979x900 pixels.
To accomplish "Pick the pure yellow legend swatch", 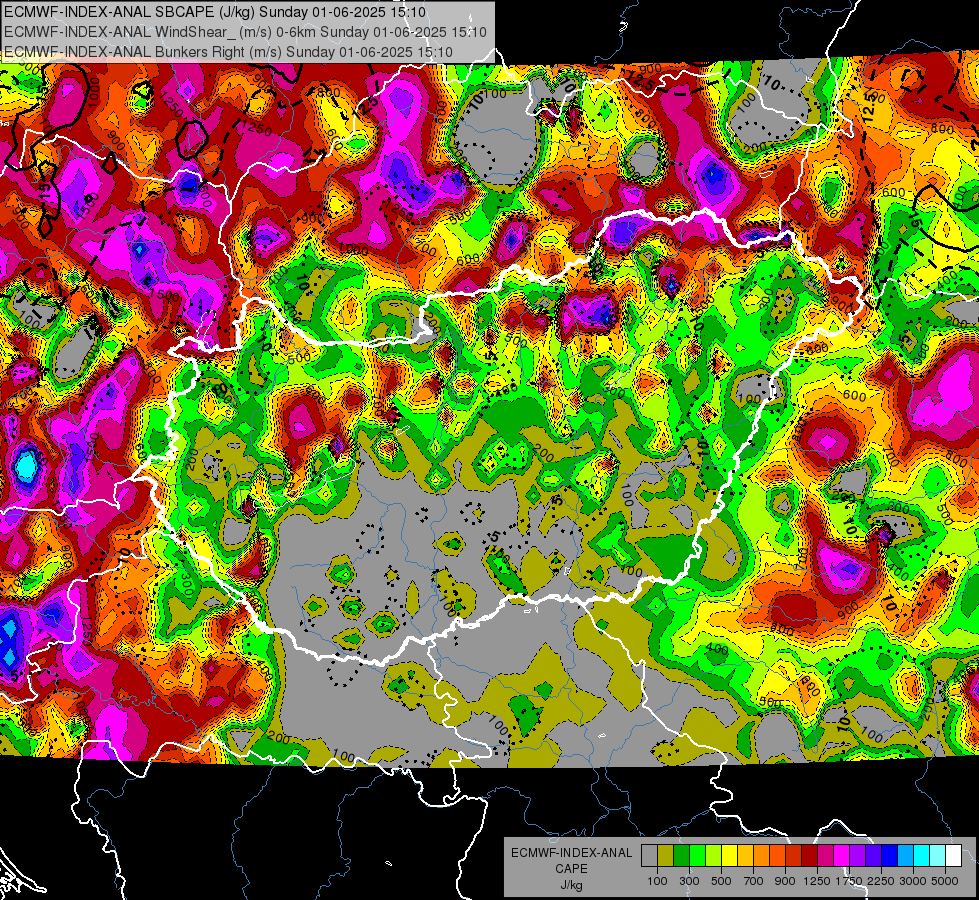I will (730, 855).
